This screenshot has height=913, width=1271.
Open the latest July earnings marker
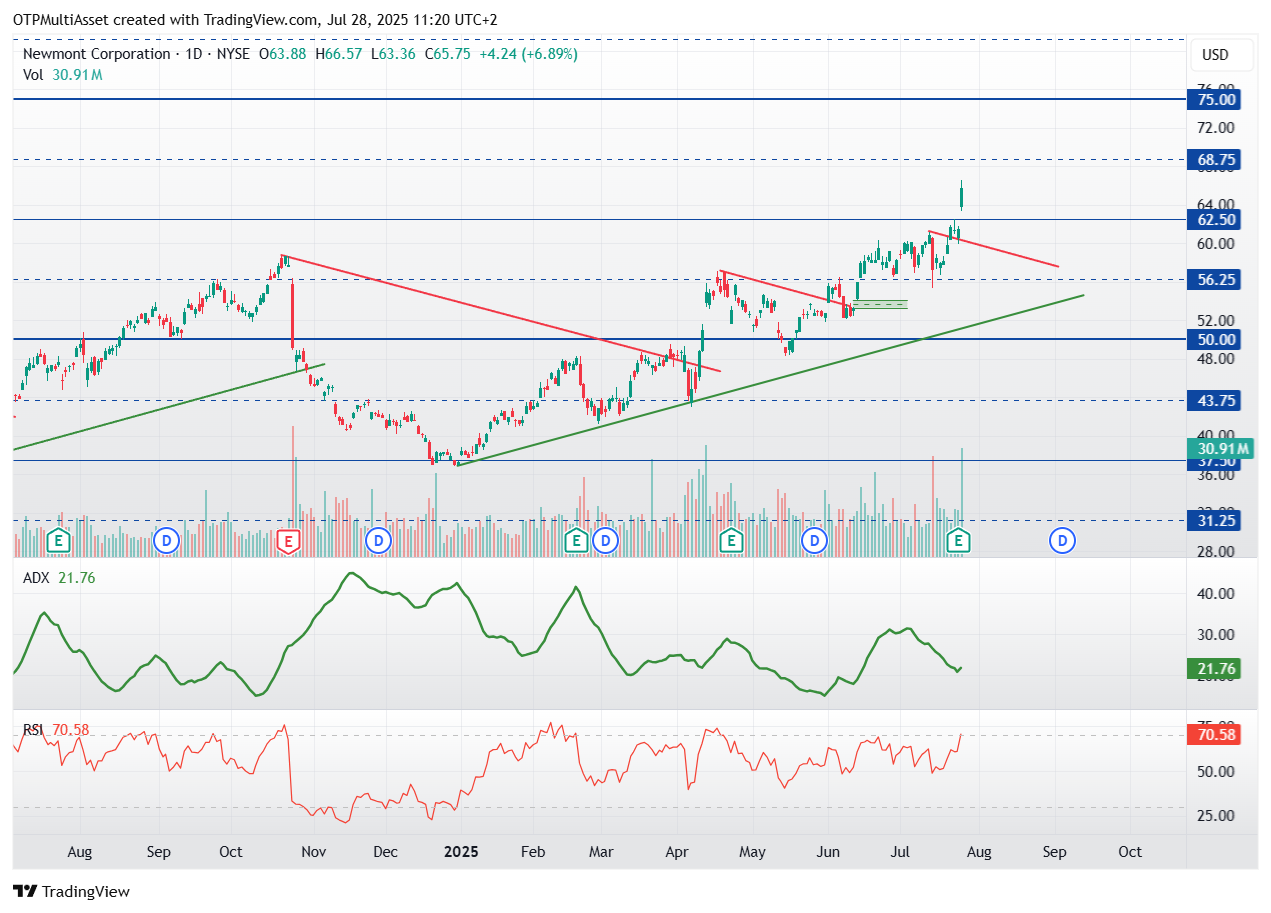[960, 541]
